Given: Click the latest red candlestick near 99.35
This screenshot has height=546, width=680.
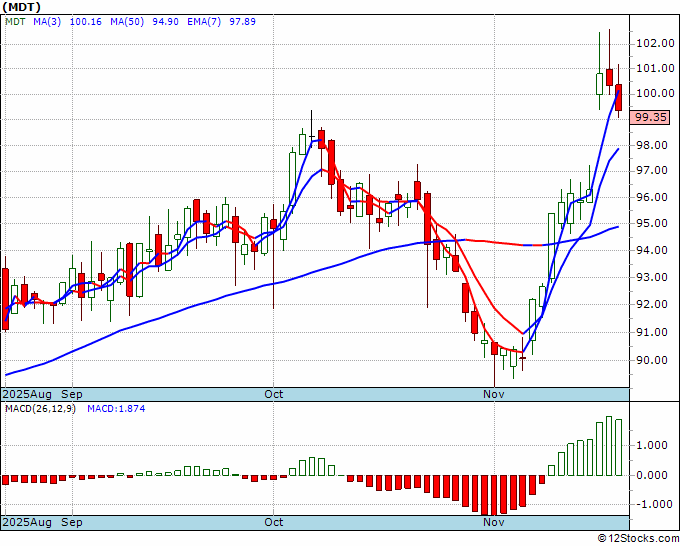Looking at the screenshot, I should point(619,98).
